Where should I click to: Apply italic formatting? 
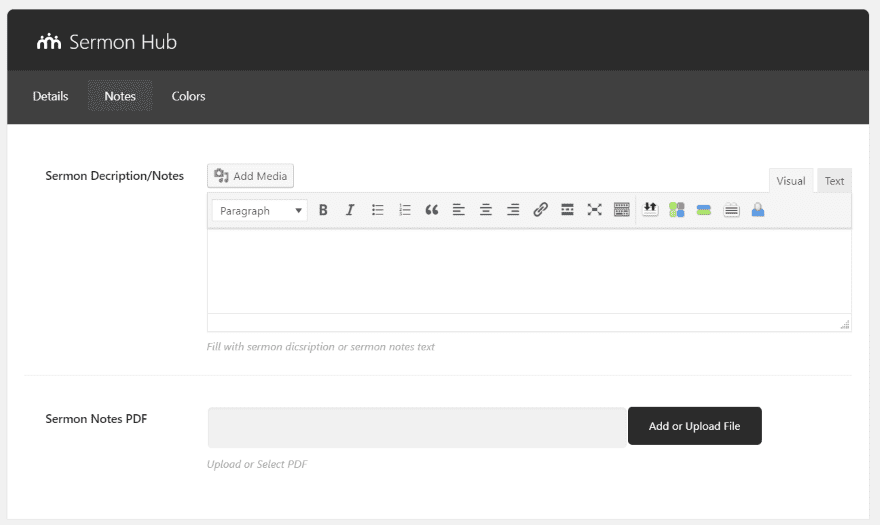350,210
